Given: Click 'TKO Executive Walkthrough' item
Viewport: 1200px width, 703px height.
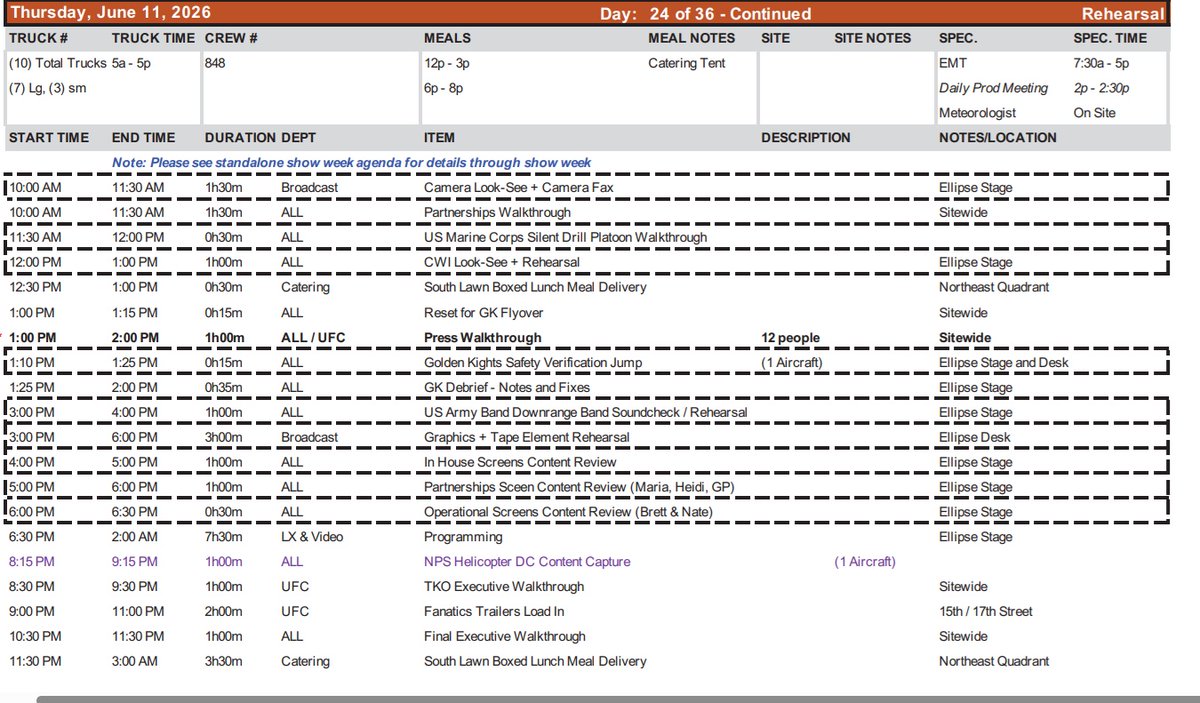Looking at the screenshot, I should [x=504, y=587].
